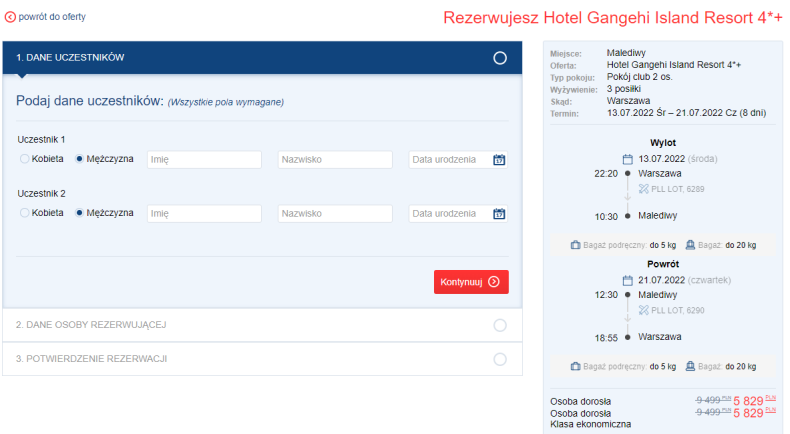
Task: Focus the Nazwisko field for Uczestnik 2
Action: click(x=335, y=213)
